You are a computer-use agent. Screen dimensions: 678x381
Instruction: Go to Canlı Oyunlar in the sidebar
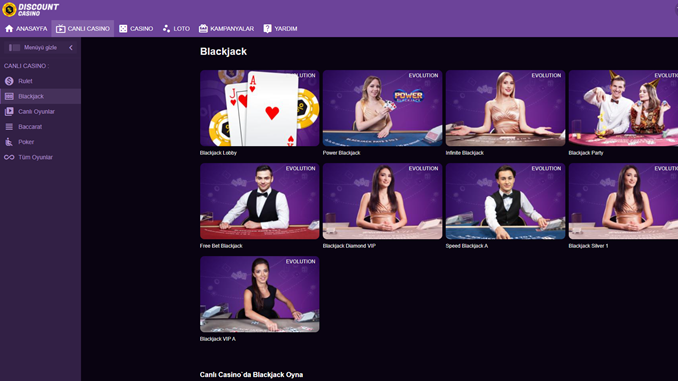point(40,112)
